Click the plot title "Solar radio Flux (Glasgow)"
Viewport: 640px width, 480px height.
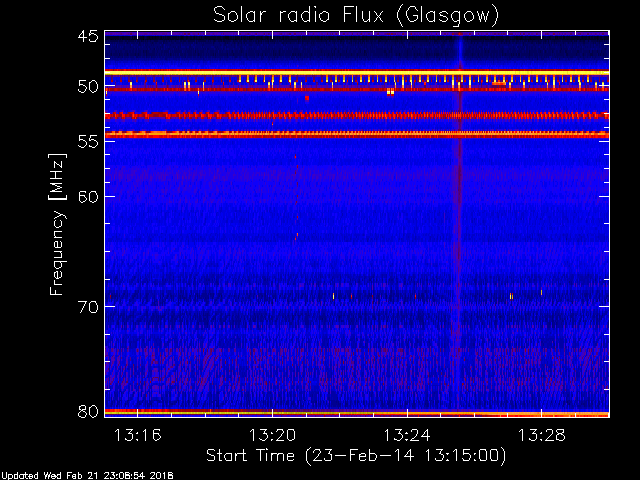356,16
